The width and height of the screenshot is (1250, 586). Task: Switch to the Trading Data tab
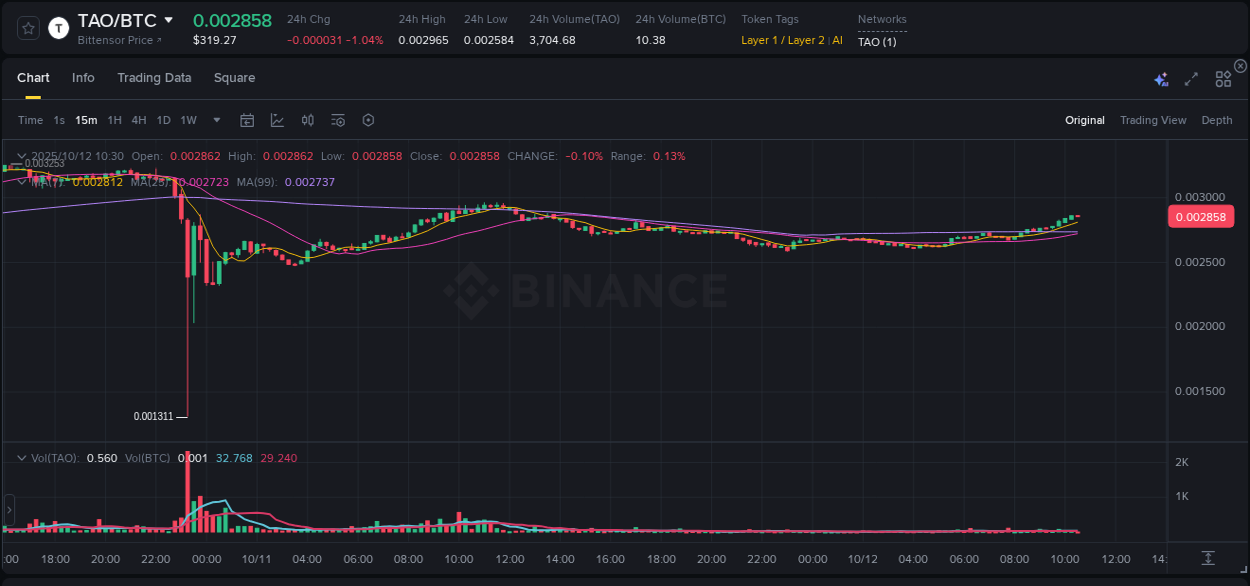pyautogui.click(x=154, y=77)
